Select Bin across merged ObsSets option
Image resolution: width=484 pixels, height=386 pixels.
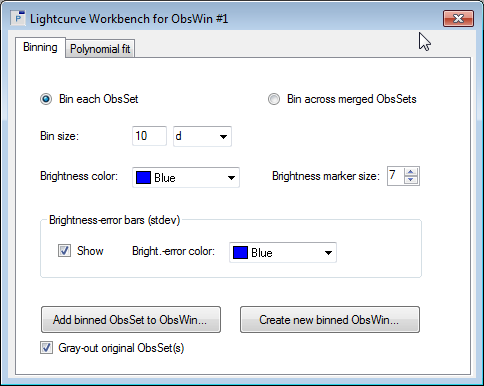pos(274,99)
